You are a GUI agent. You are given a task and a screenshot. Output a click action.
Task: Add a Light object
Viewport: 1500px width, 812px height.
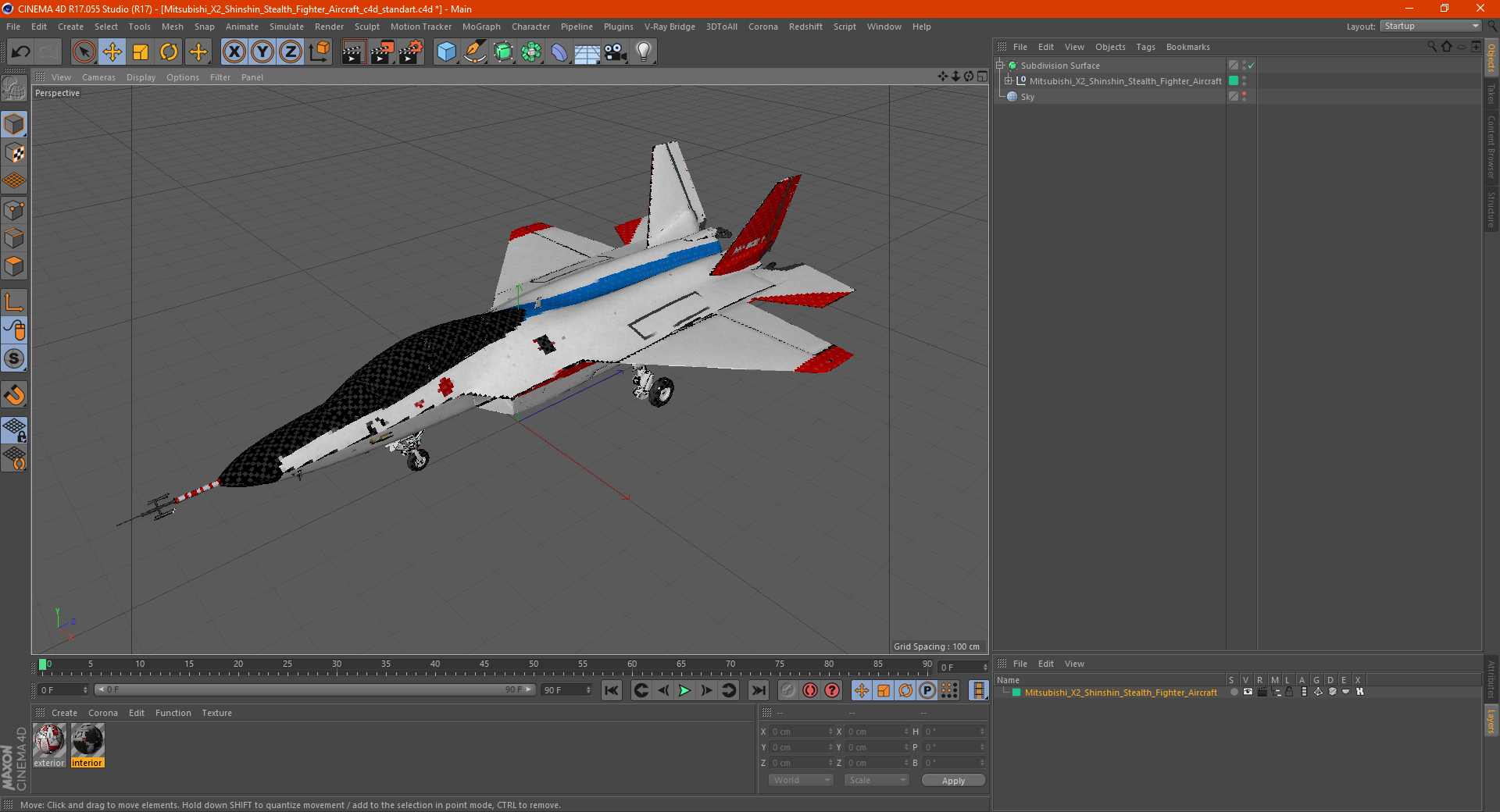pos(644,52)
